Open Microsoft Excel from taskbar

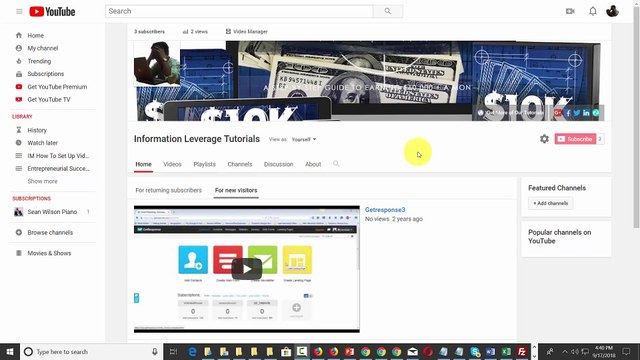point(506,351)
